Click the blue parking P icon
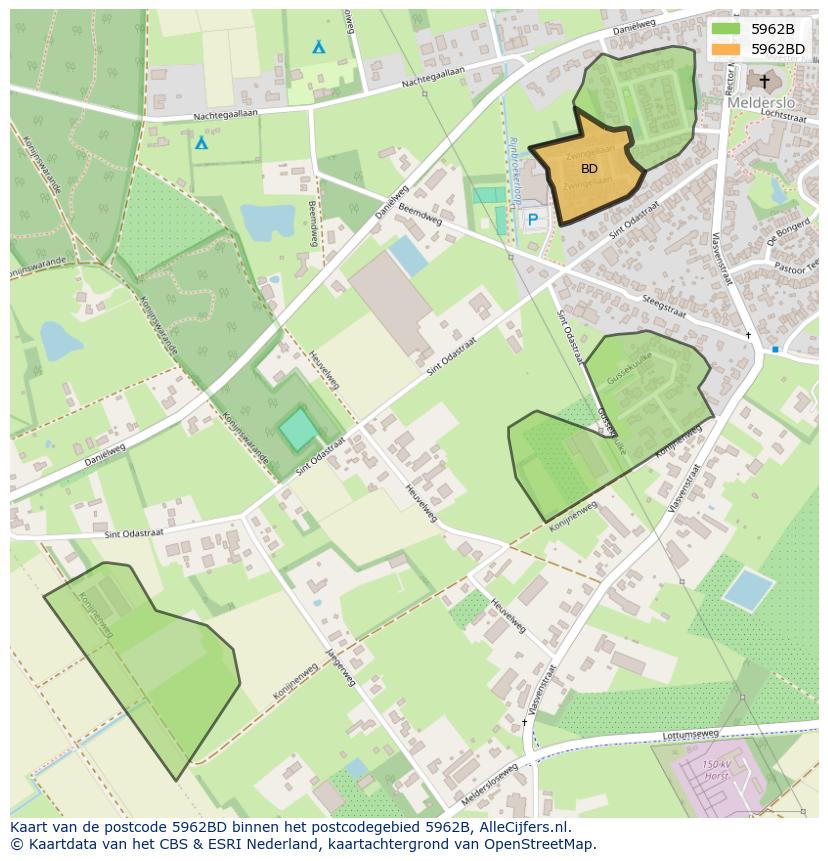The image size is (828, 861). (533, 219)
